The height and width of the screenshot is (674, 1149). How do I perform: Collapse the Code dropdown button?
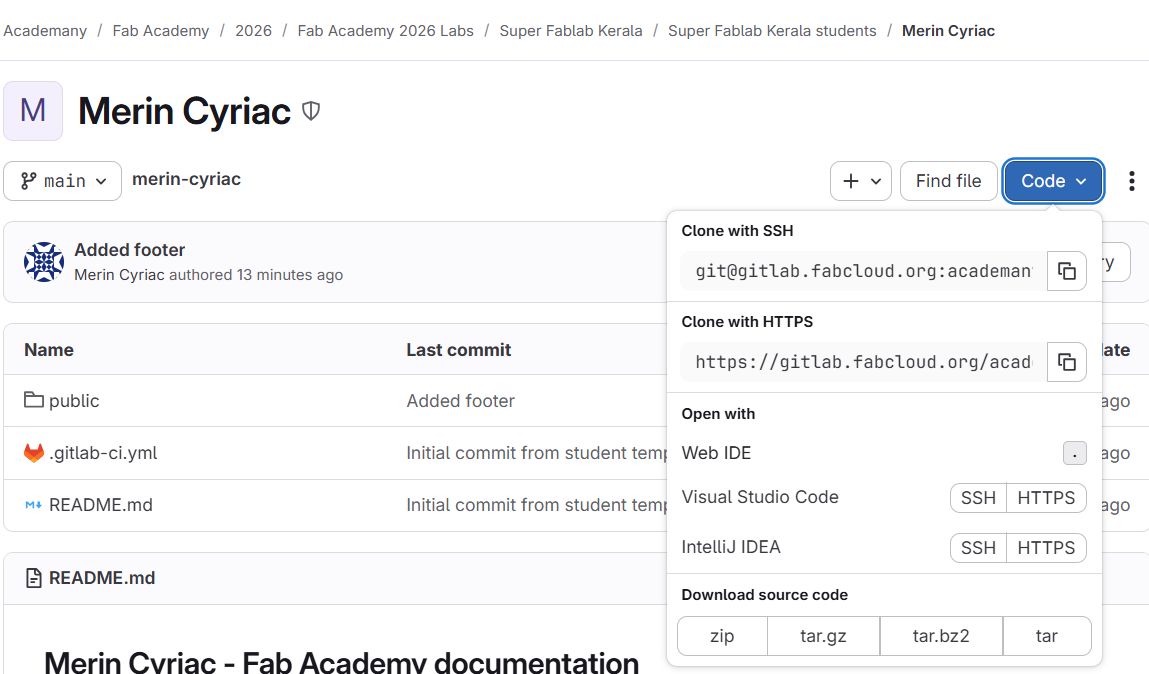point(1053,181)
